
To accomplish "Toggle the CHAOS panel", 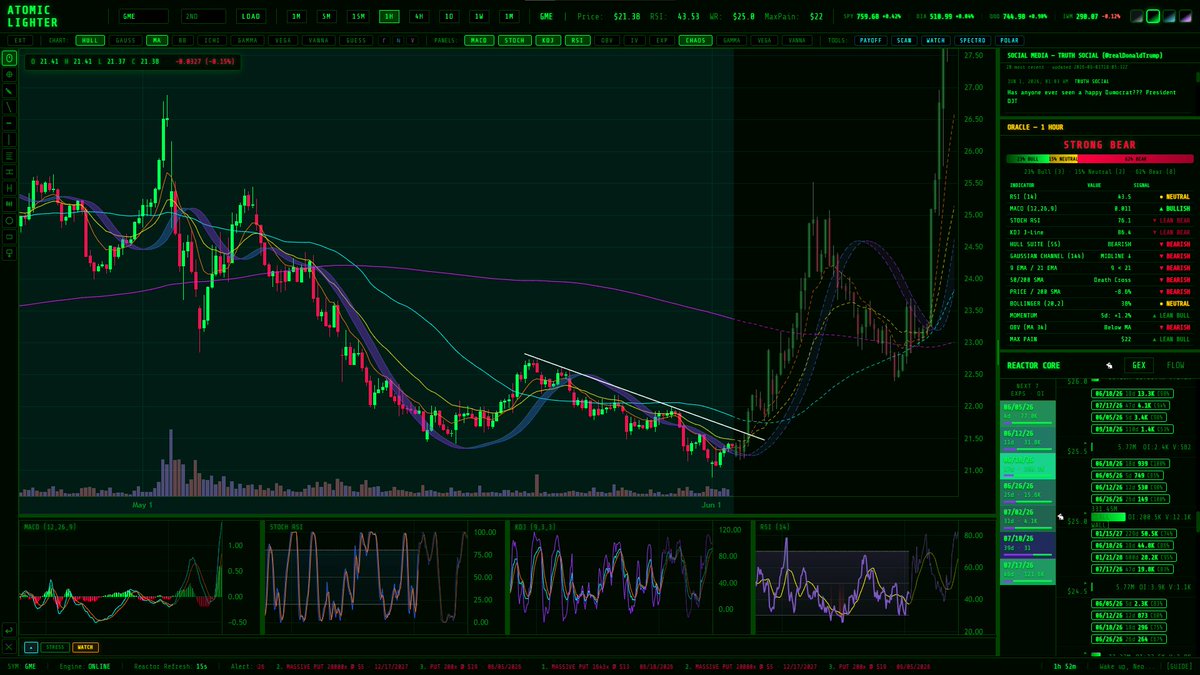I will (695, 40).
